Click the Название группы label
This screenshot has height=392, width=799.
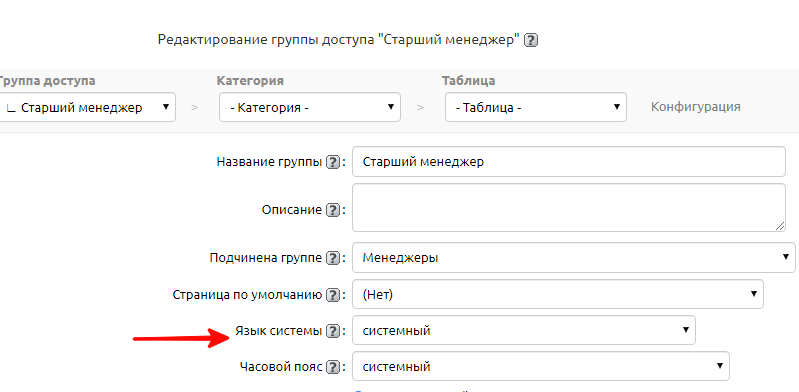coord(270,162)
